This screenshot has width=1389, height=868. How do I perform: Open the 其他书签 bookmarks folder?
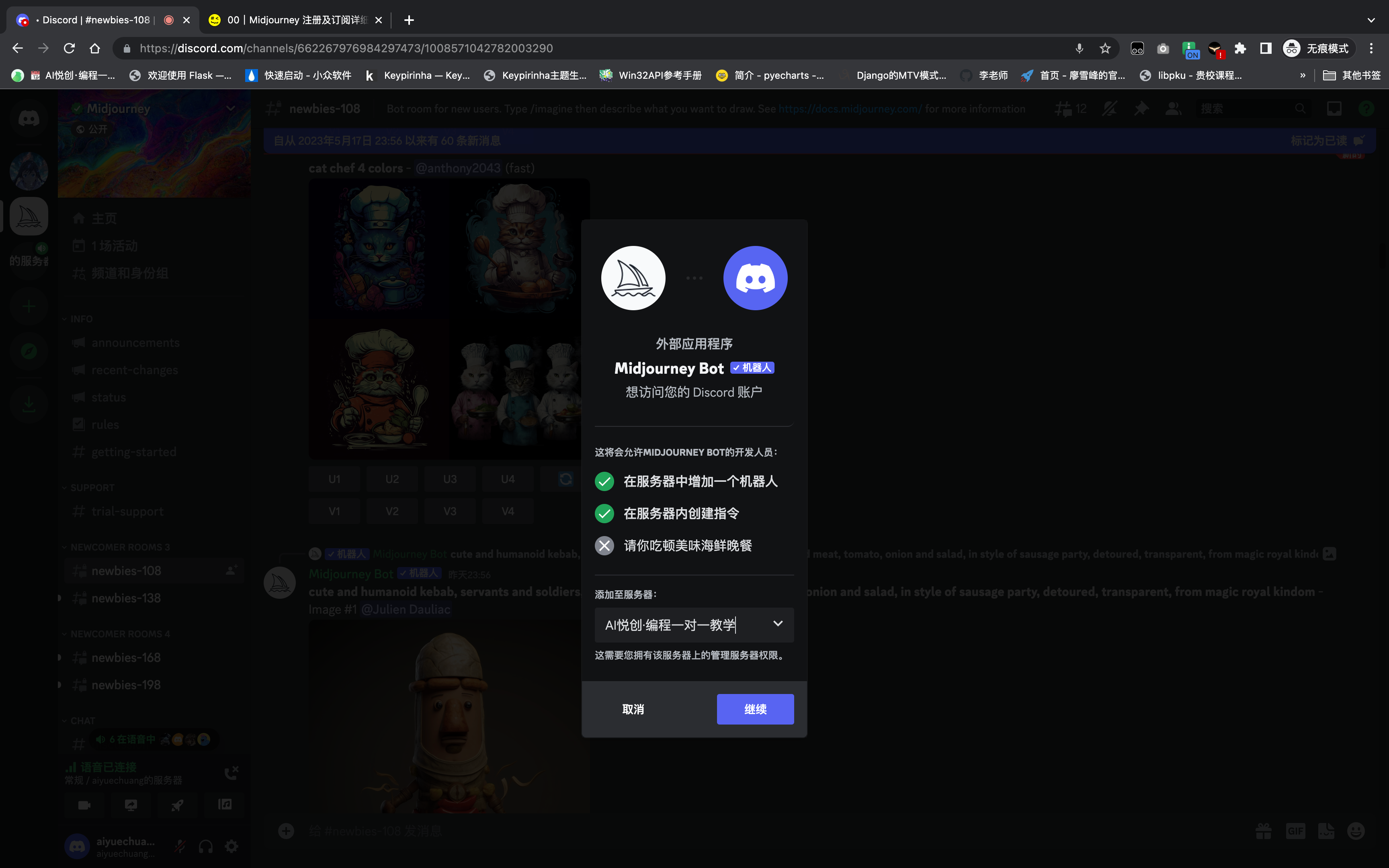pyautogui.click(x=1352, y=75)
